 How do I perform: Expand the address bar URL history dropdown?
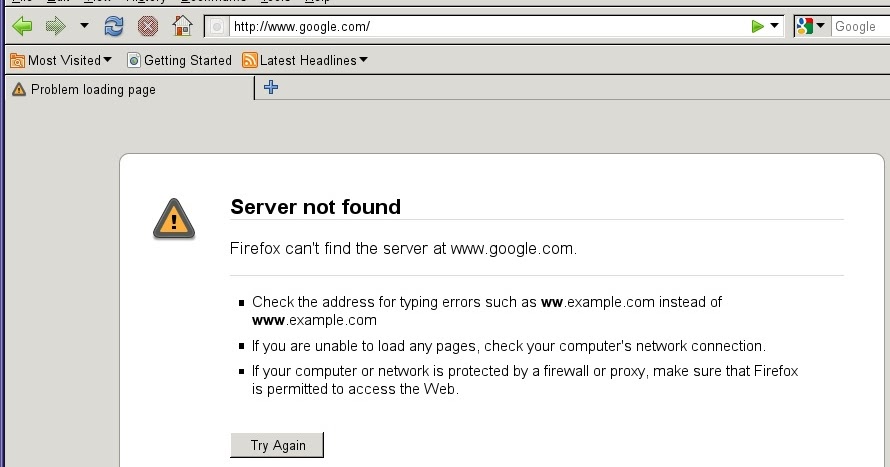(774, 26)
